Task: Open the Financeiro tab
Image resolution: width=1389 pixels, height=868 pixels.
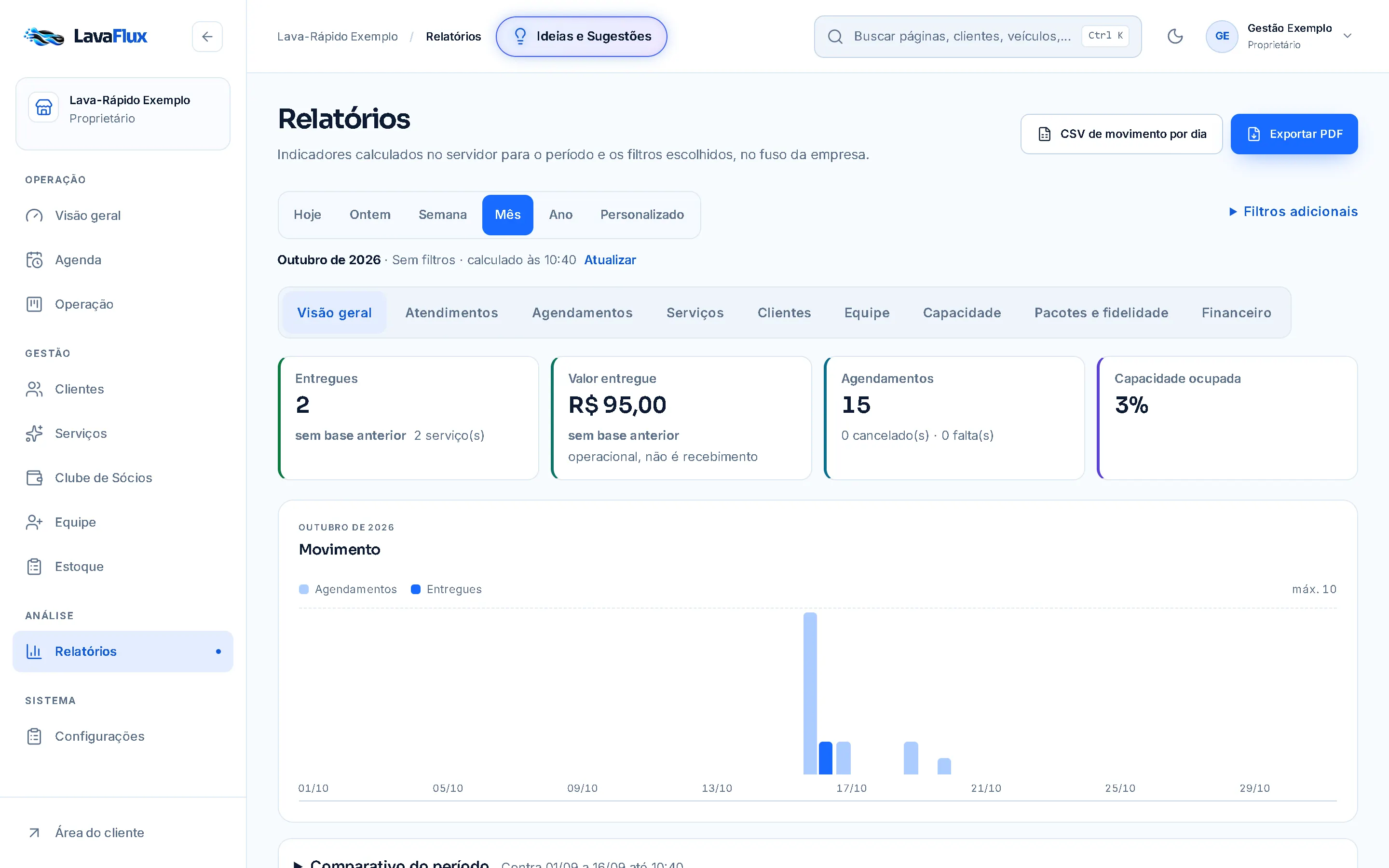Action: [1236, 313]
